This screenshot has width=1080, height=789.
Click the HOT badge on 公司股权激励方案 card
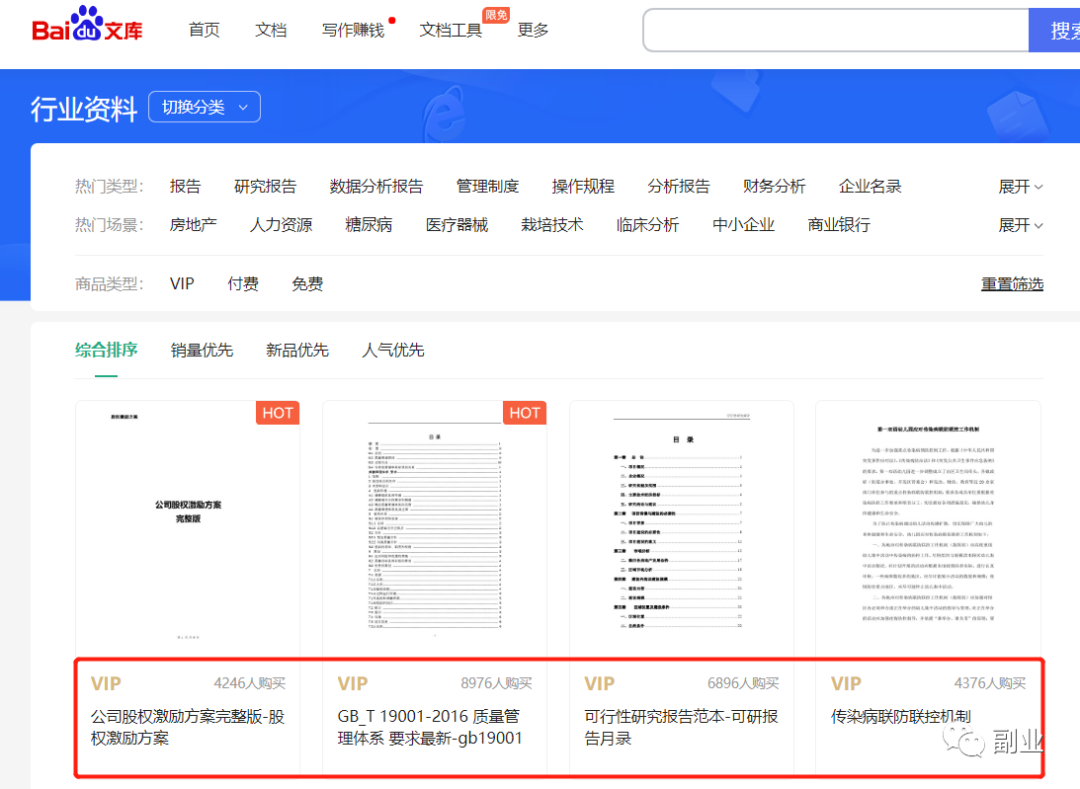point(278,413)
